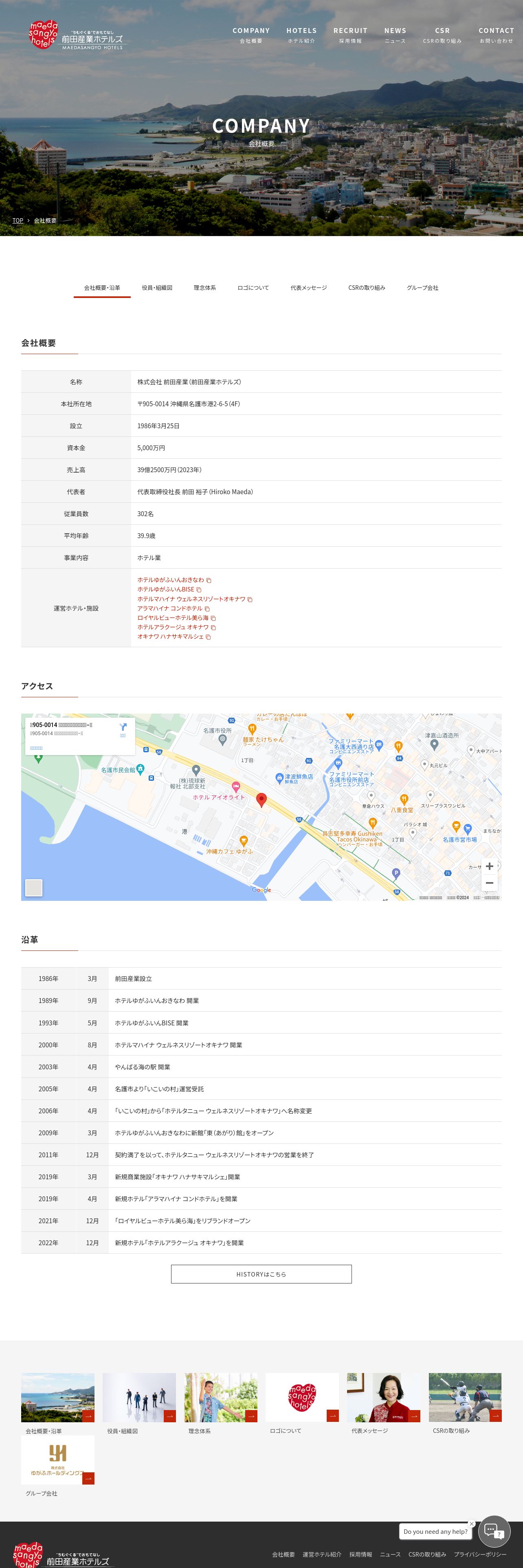523x1568 pixels.
Task: Open ホテルマハイナ ウェルネスリゾートオキナワ link
Action: (x=191, y=599)
